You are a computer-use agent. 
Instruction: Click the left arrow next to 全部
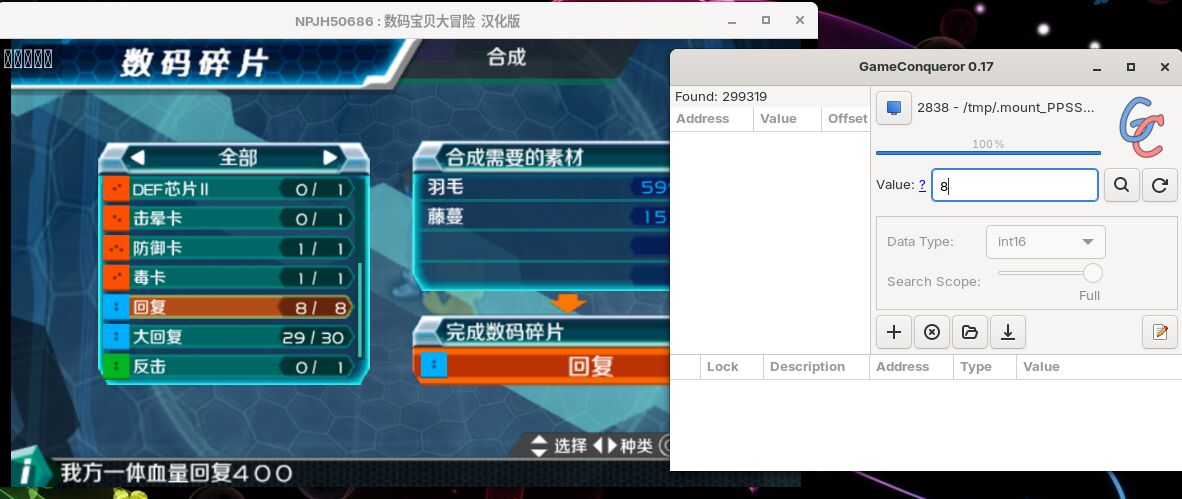[138, 158]
